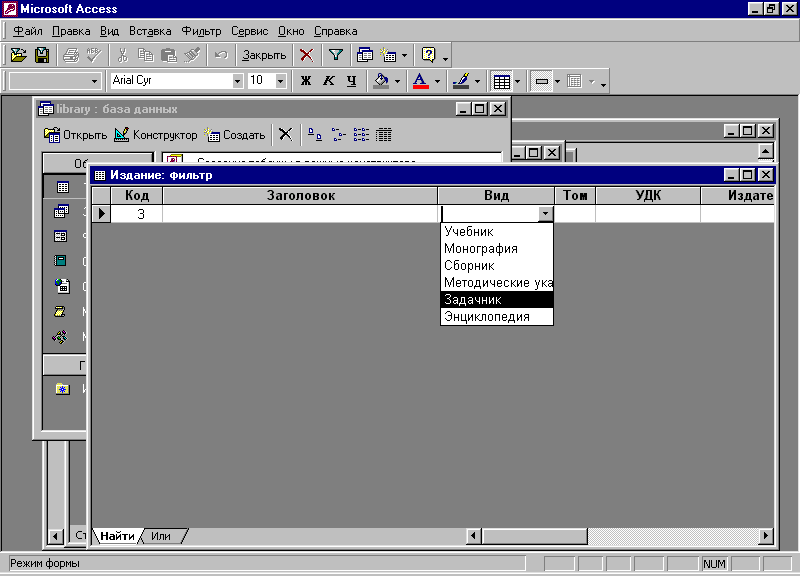Viewport: 800px width, 576px height.
Task: Select Сборник from the dropdown list
Action: [x=496, y=265]
